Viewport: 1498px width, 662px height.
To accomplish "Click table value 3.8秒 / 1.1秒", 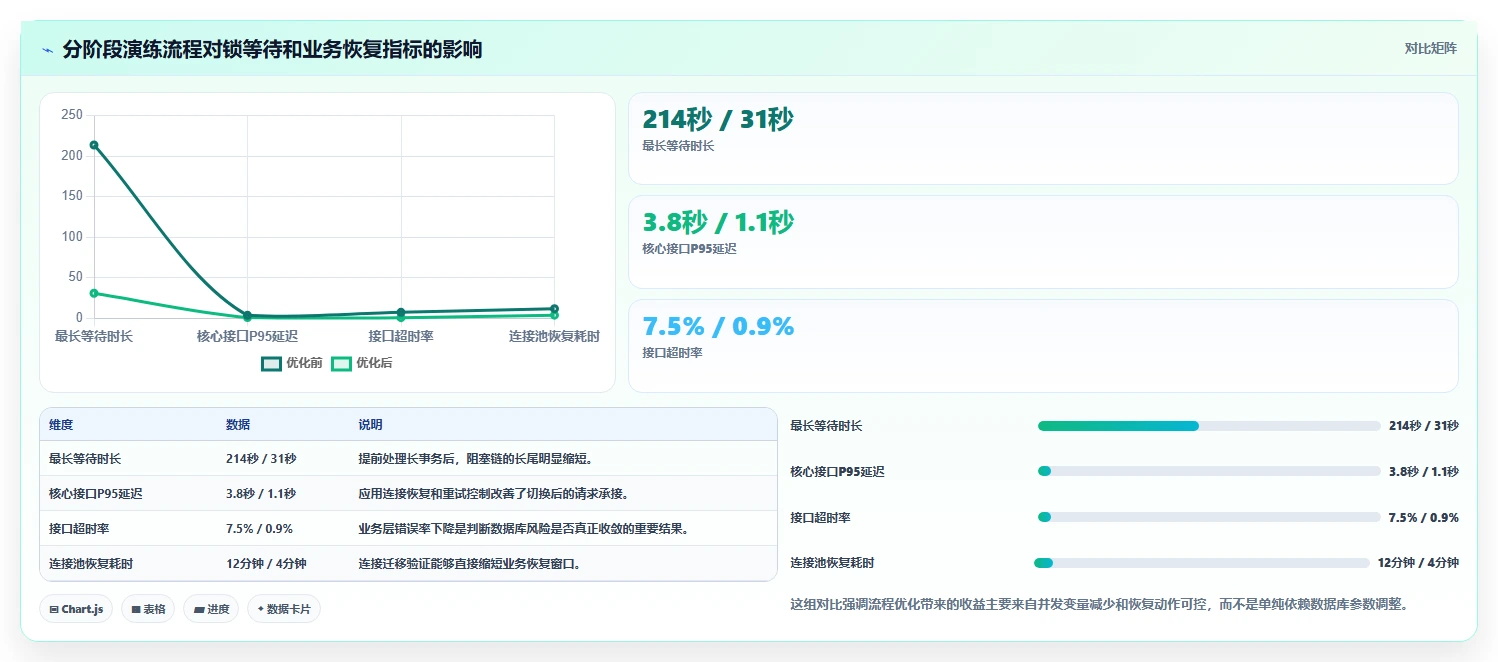I will click(x=261, y=494).
